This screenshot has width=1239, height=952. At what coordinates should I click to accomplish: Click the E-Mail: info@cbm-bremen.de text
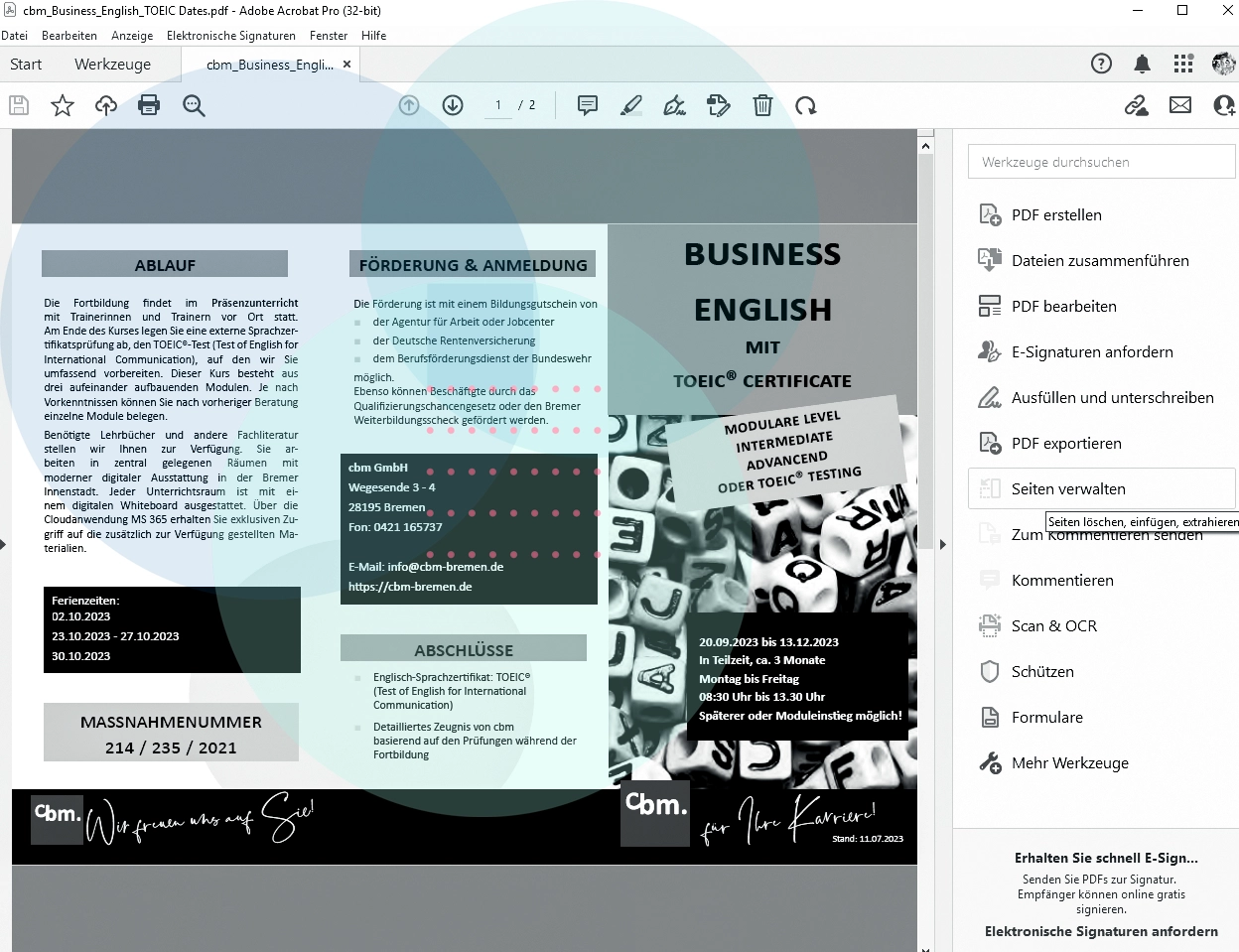tap(426, 567)
